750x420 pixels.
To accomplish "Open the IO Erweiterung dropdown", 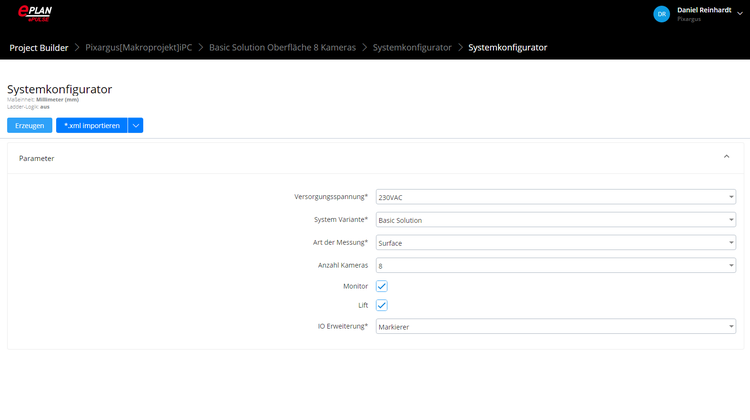I will (x=555, y=326).
